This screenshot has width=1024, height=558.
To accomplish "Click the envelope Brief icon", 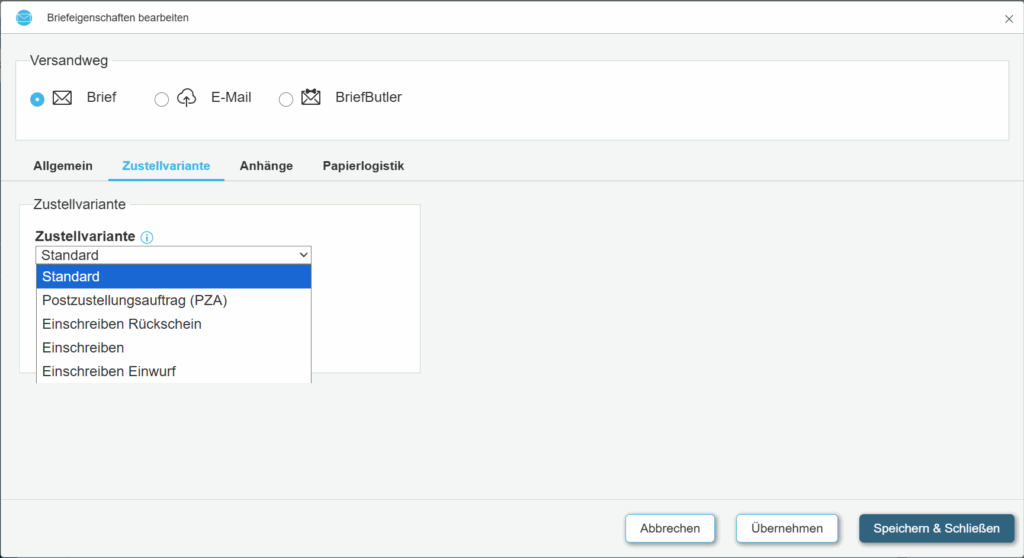I will (x=62, y=98).
